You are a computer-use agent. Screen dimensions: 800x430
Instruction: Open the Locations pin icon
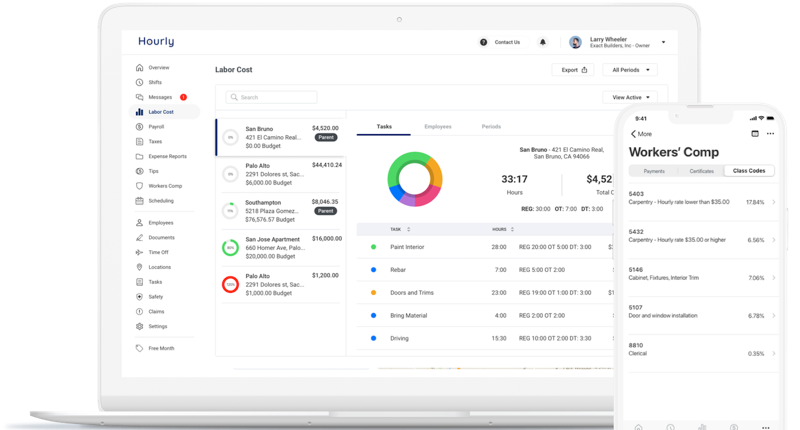(139, 267)
